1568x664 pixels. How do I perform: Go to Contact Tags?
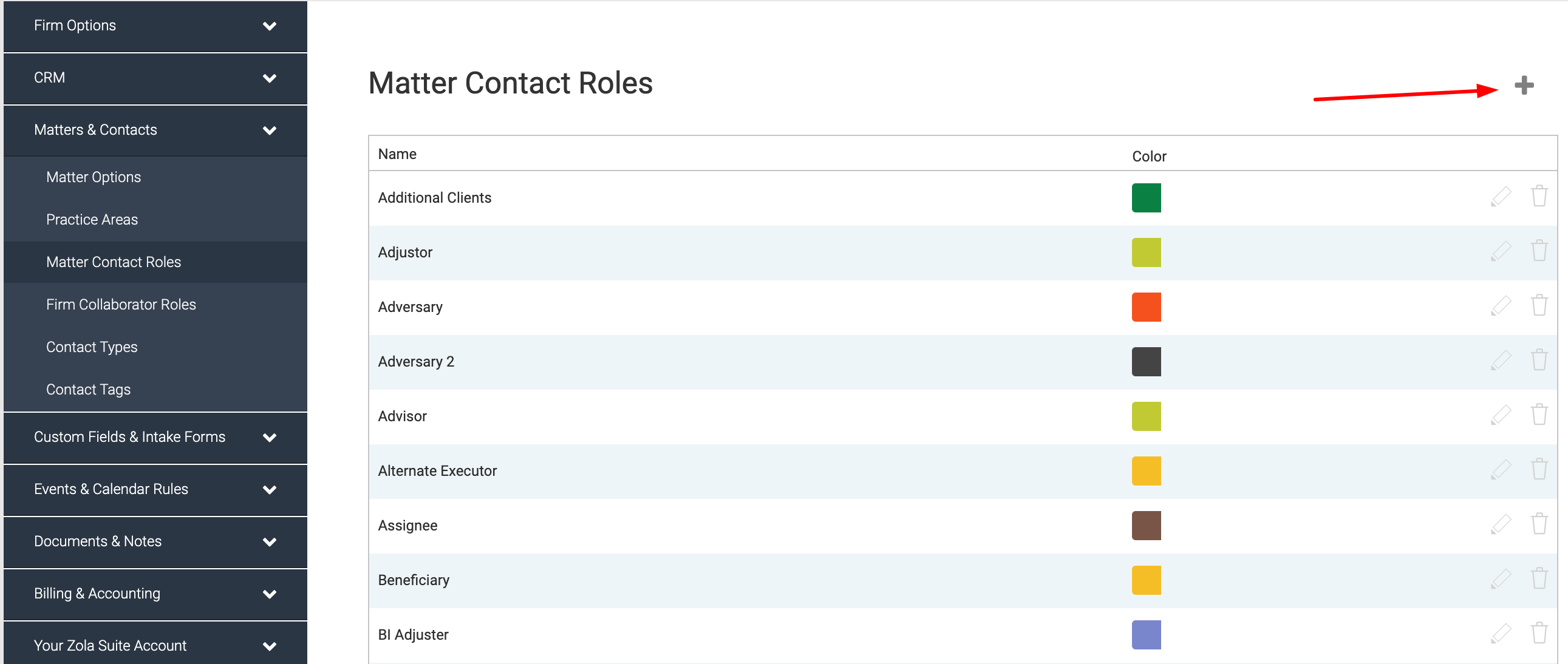coord(88,390)
